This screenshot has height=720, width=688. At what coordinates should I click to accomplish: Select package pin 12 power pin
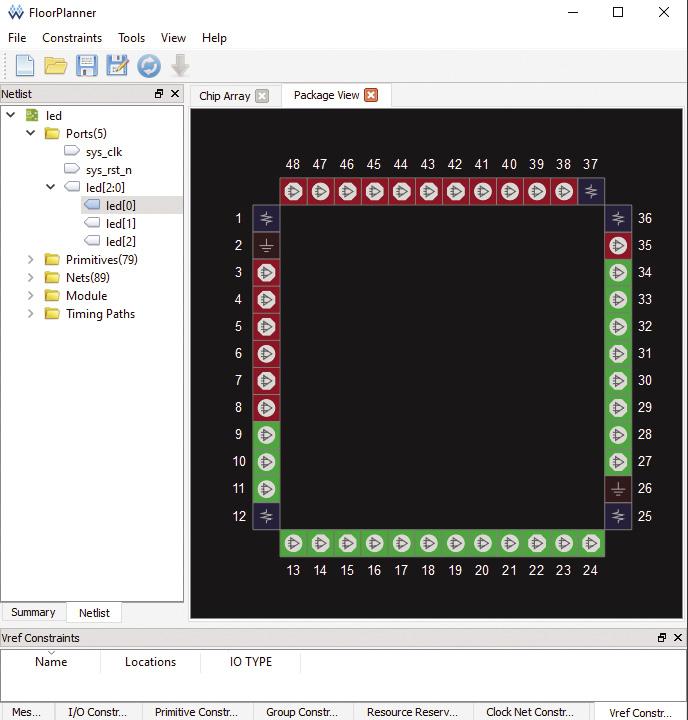(266, 516)
